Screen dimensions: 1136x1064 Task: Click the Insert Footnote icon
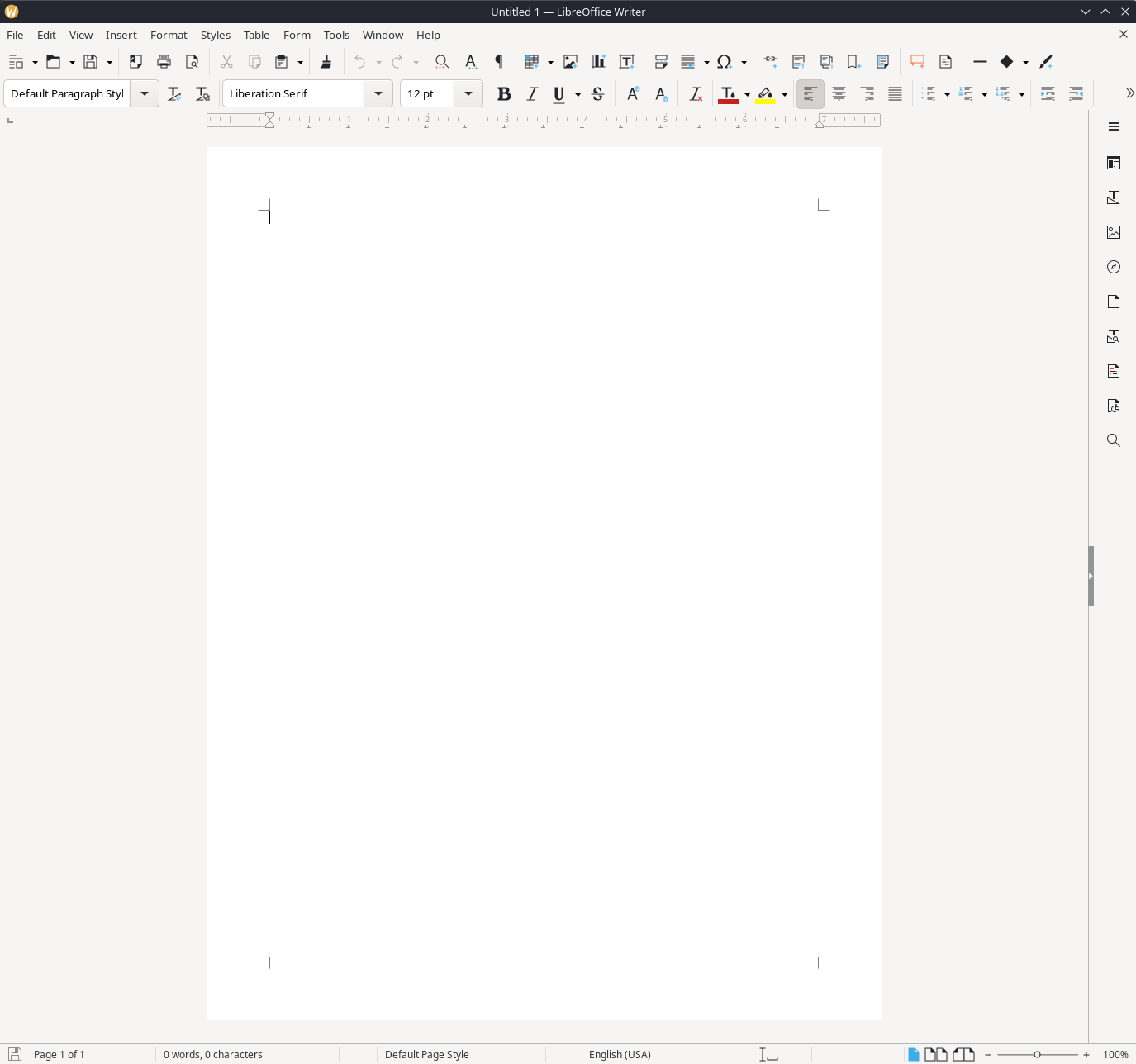[x=798, y=62]
